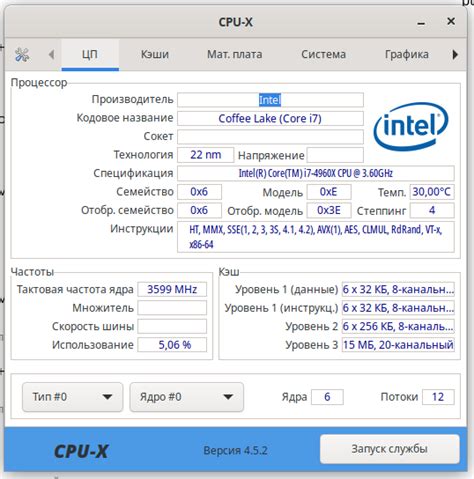474x479 pixels.
Task: Open the Ядро #0 dropdown
Action: point(186,397)
